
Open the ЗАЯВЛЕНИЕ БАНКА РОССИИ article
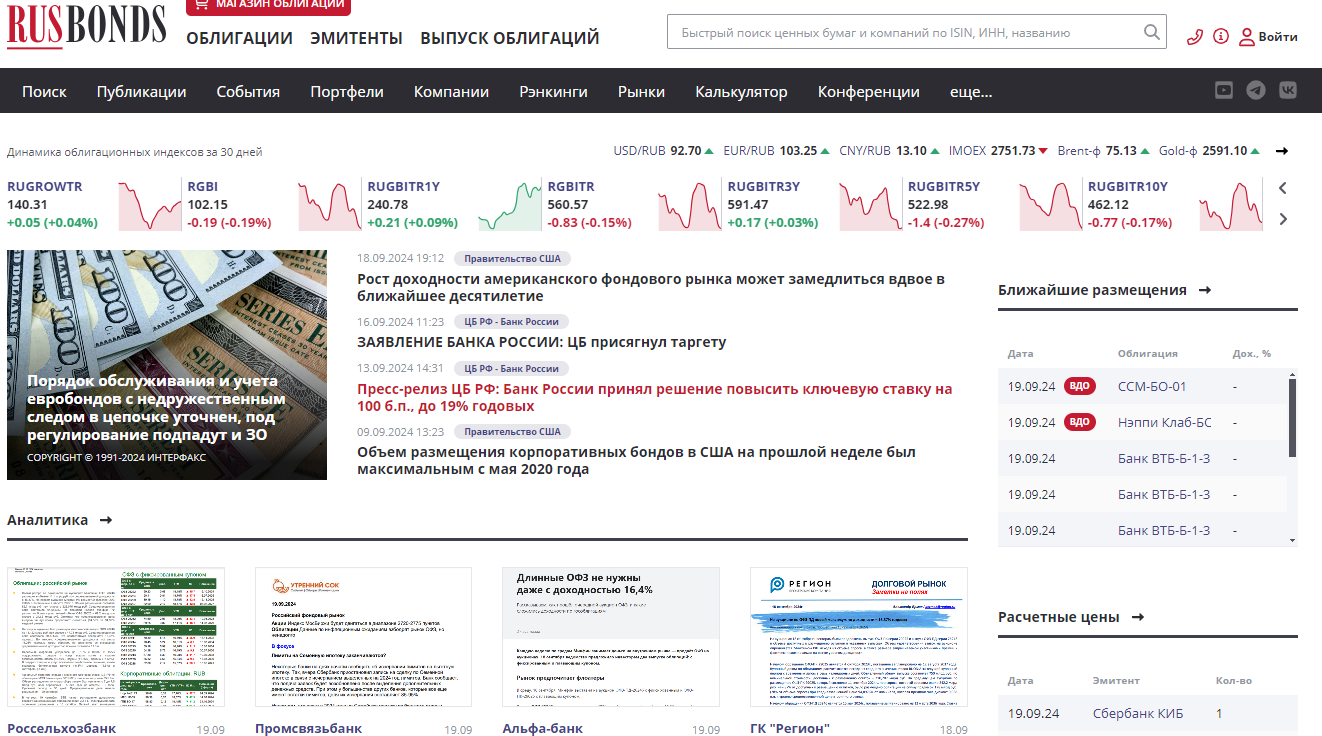point(542,342)
